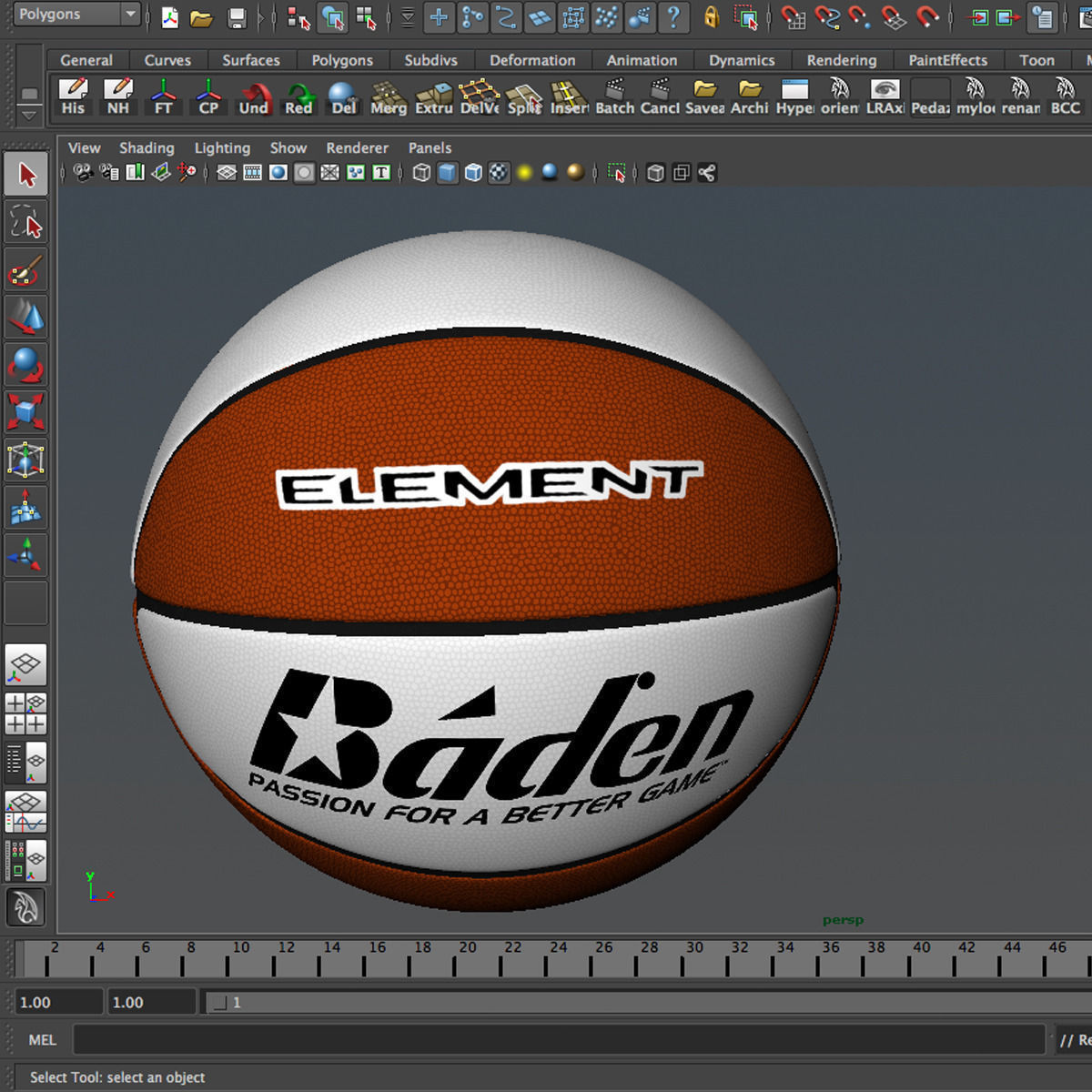The image size is (1092, 1092).
Task: Click the Redo (Red) shelf icon
Action: 298,98
